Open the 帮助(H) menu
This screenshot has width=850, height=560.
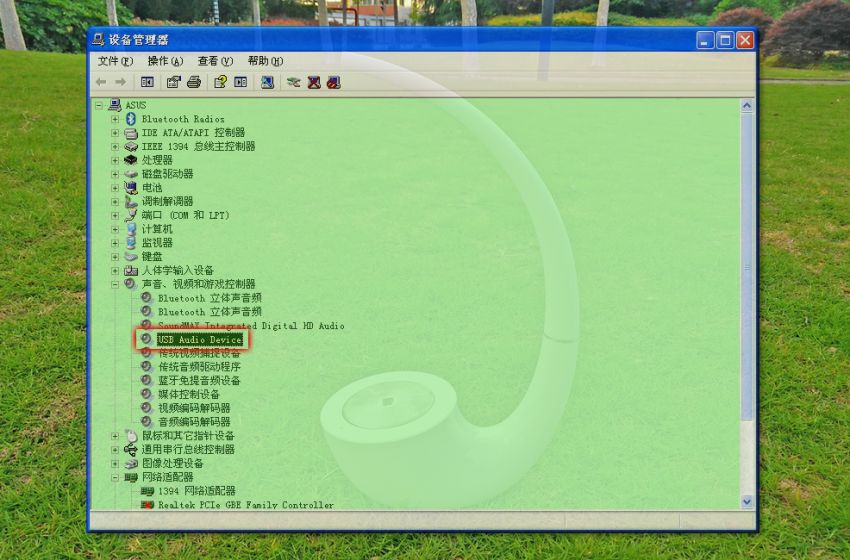[x=265, y=61]
